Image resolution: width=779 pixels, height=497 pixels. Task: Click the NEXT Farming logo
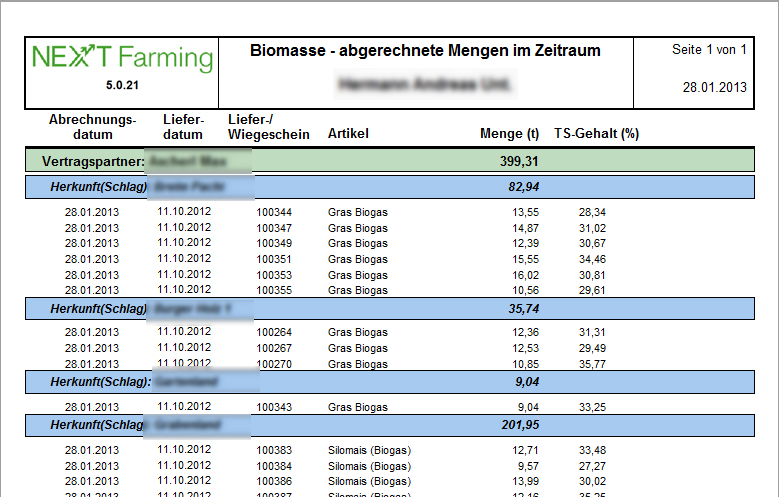click(x=122, y=58)
